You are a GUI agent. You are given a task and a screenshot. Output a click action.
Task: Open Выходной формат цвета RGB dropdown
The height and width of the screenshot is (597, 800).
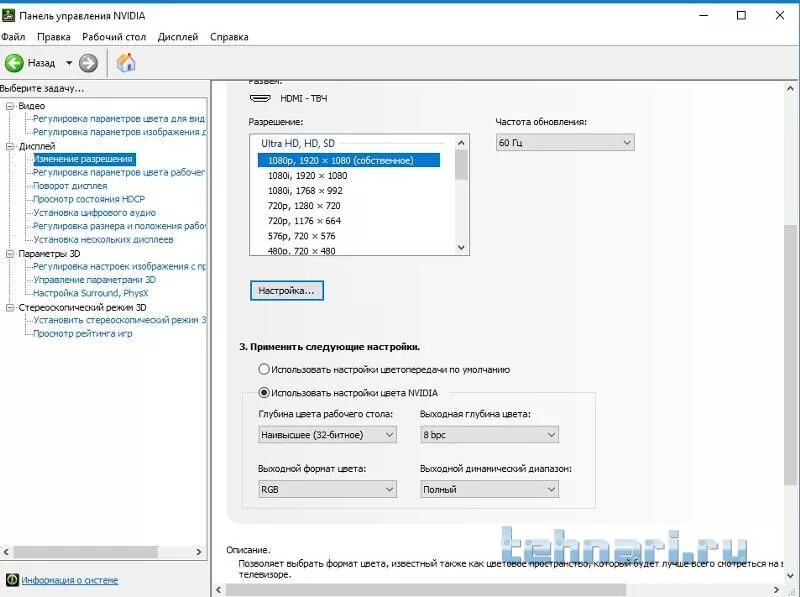(x=328, y=489)
